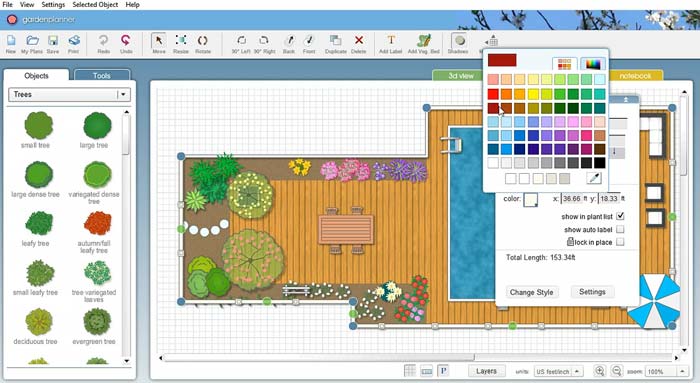This screenshot has height=383, width=700.
Task: Open the File menu
Action: pyautogui.click(x=8, y=4)
